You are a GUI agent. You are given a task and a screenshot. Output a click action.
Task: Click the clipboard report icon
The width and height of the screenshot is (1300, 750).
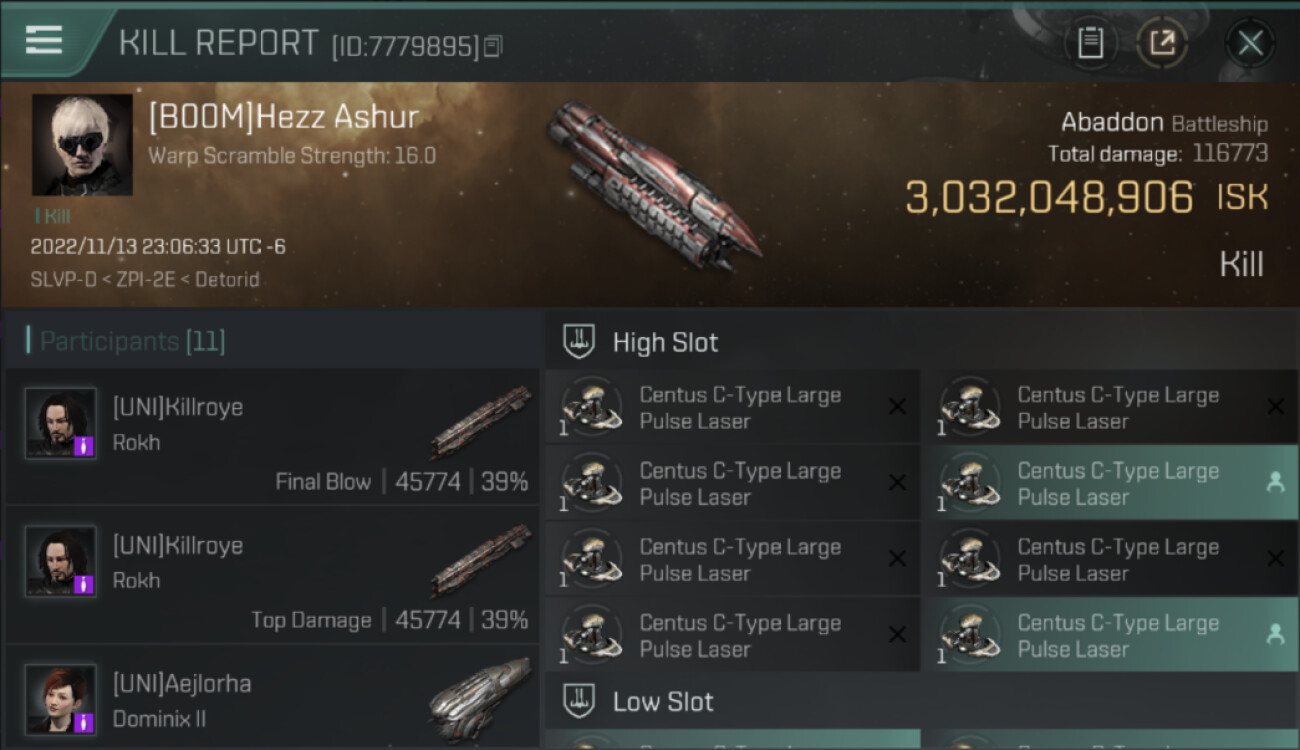[1090, 43]
